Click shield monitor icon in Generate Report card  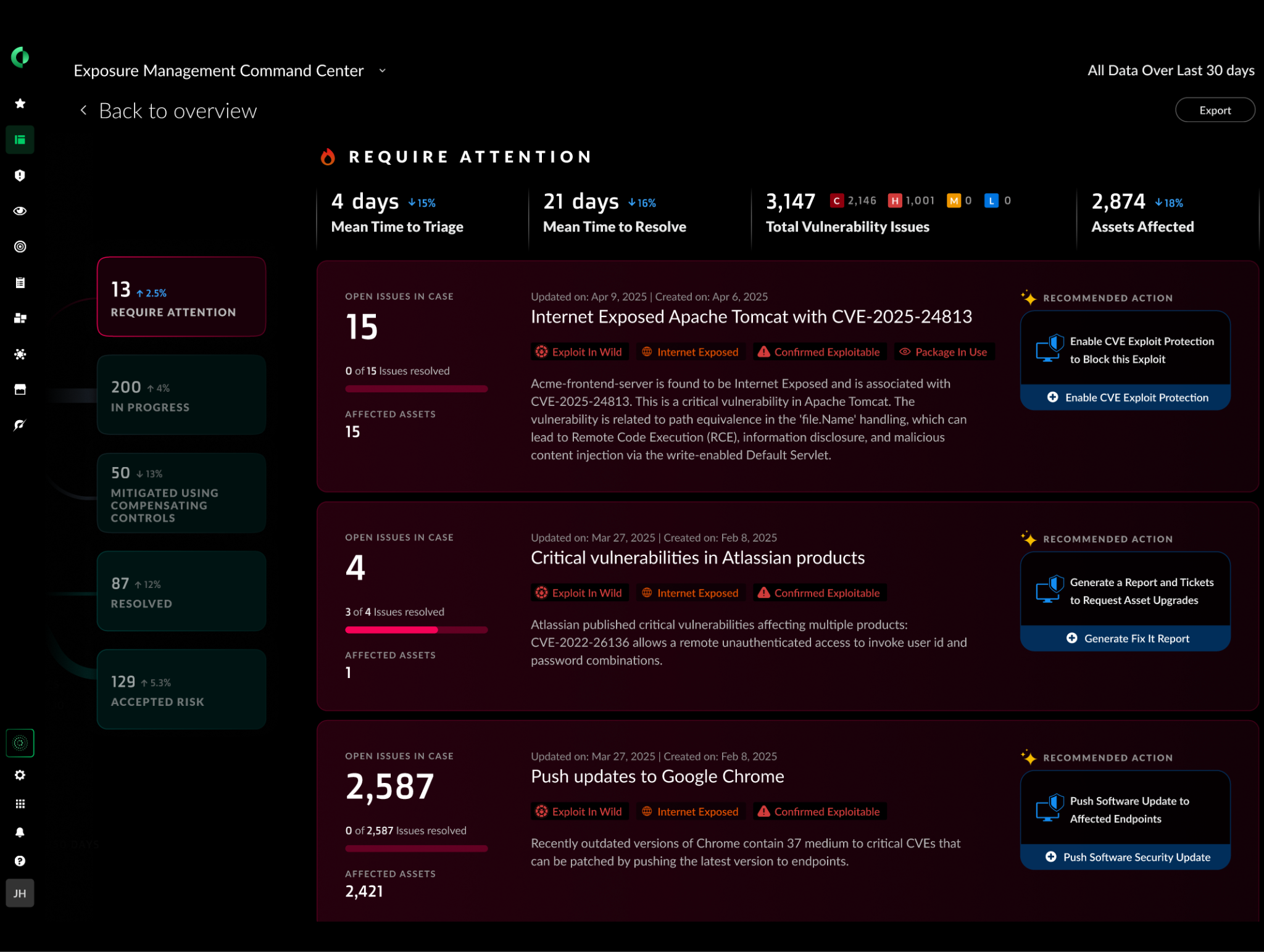(x=1050, y=590)
